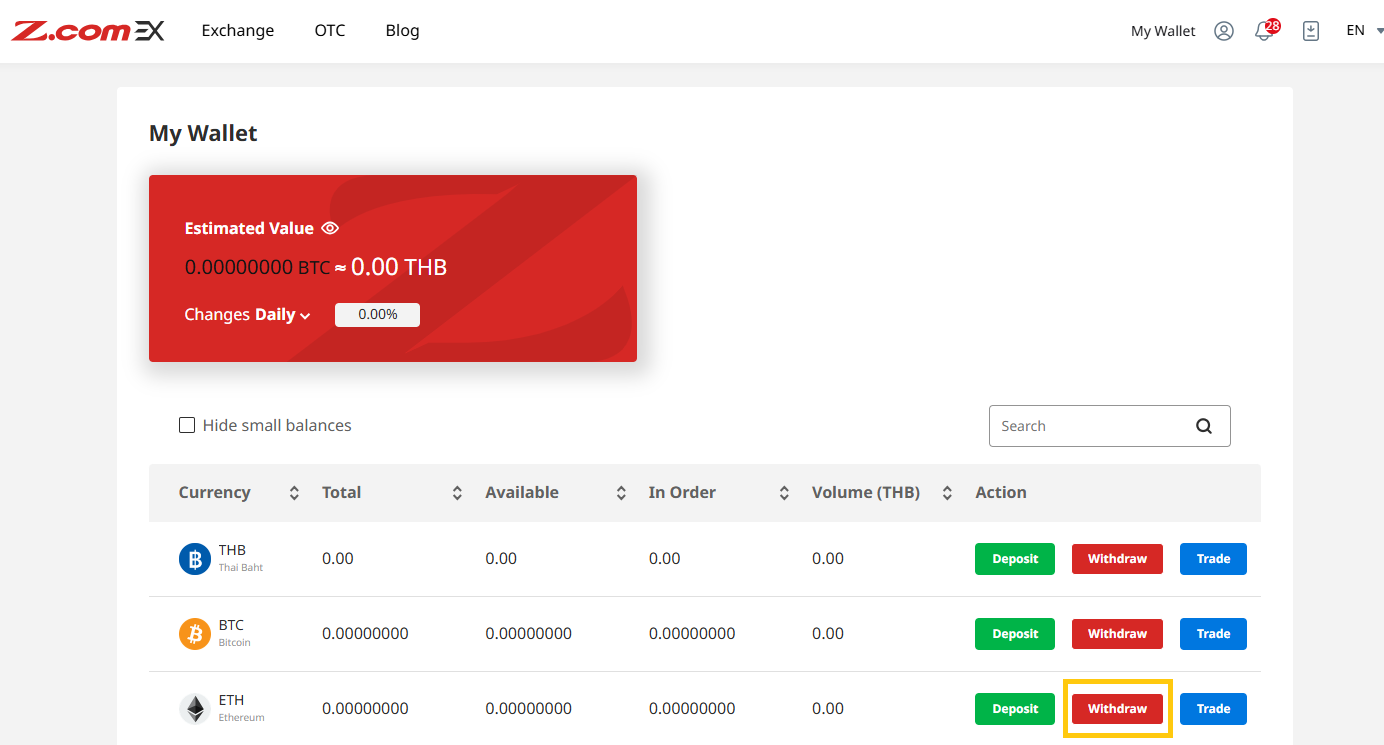Open the OTC menu item
This screenshot has width=1384, height=745.
click(330, 30)
